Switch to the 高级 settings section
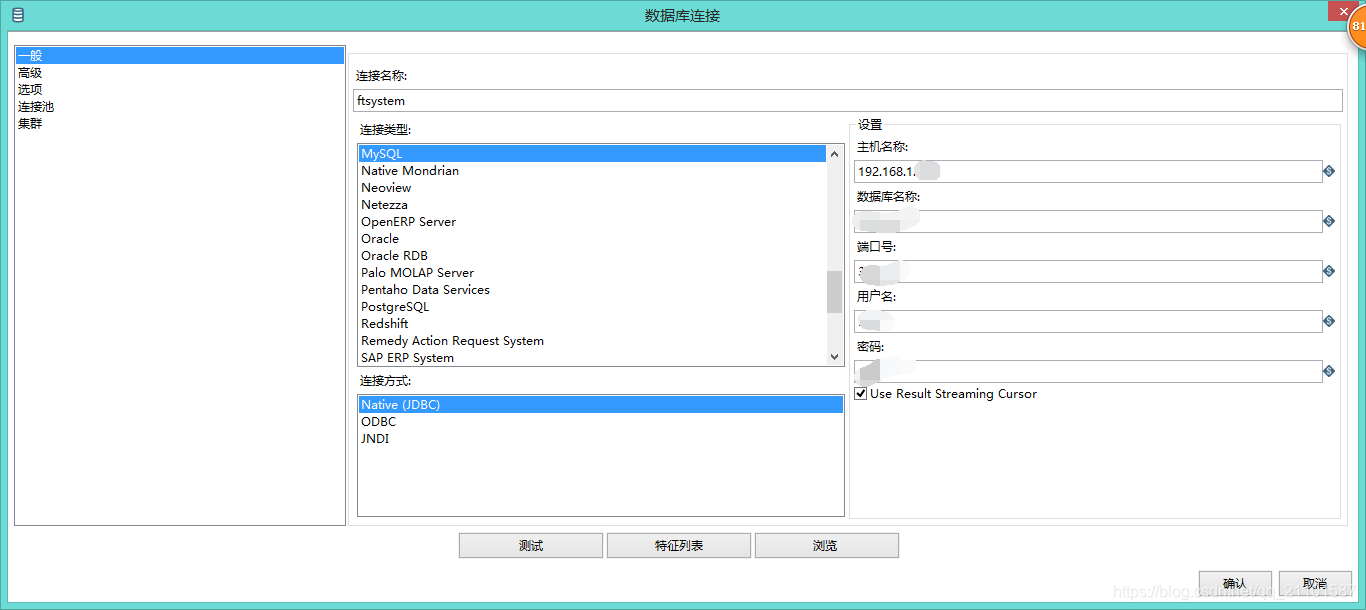 point(30,72)
